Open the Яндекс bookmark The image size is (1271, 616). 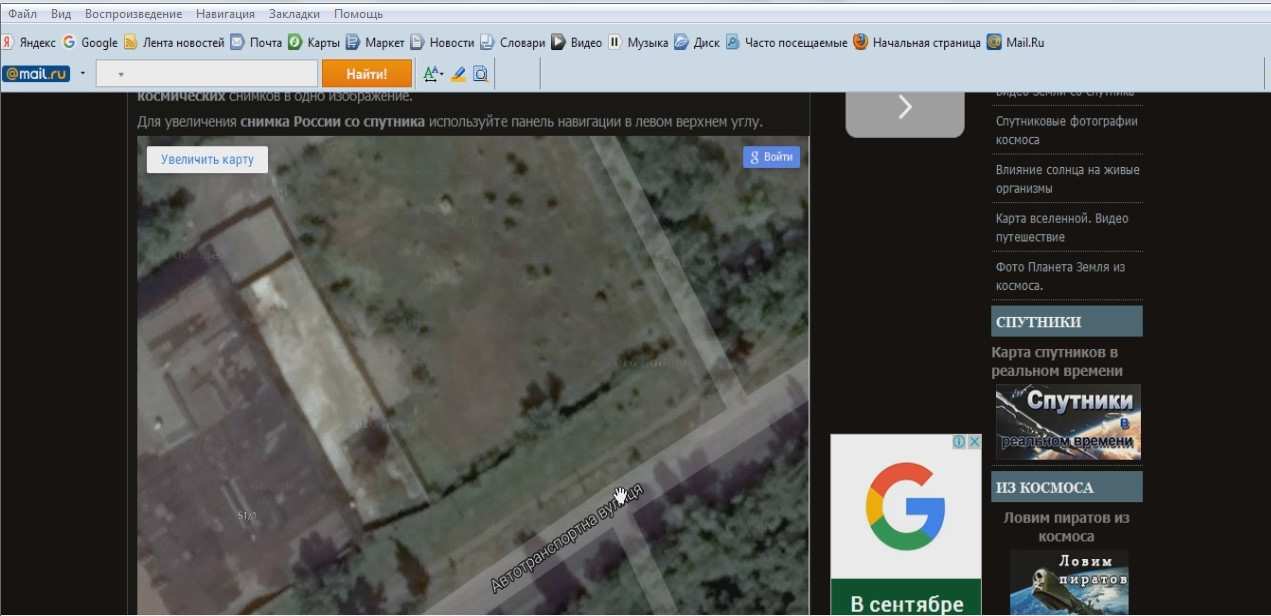click(x=28, y=43)
